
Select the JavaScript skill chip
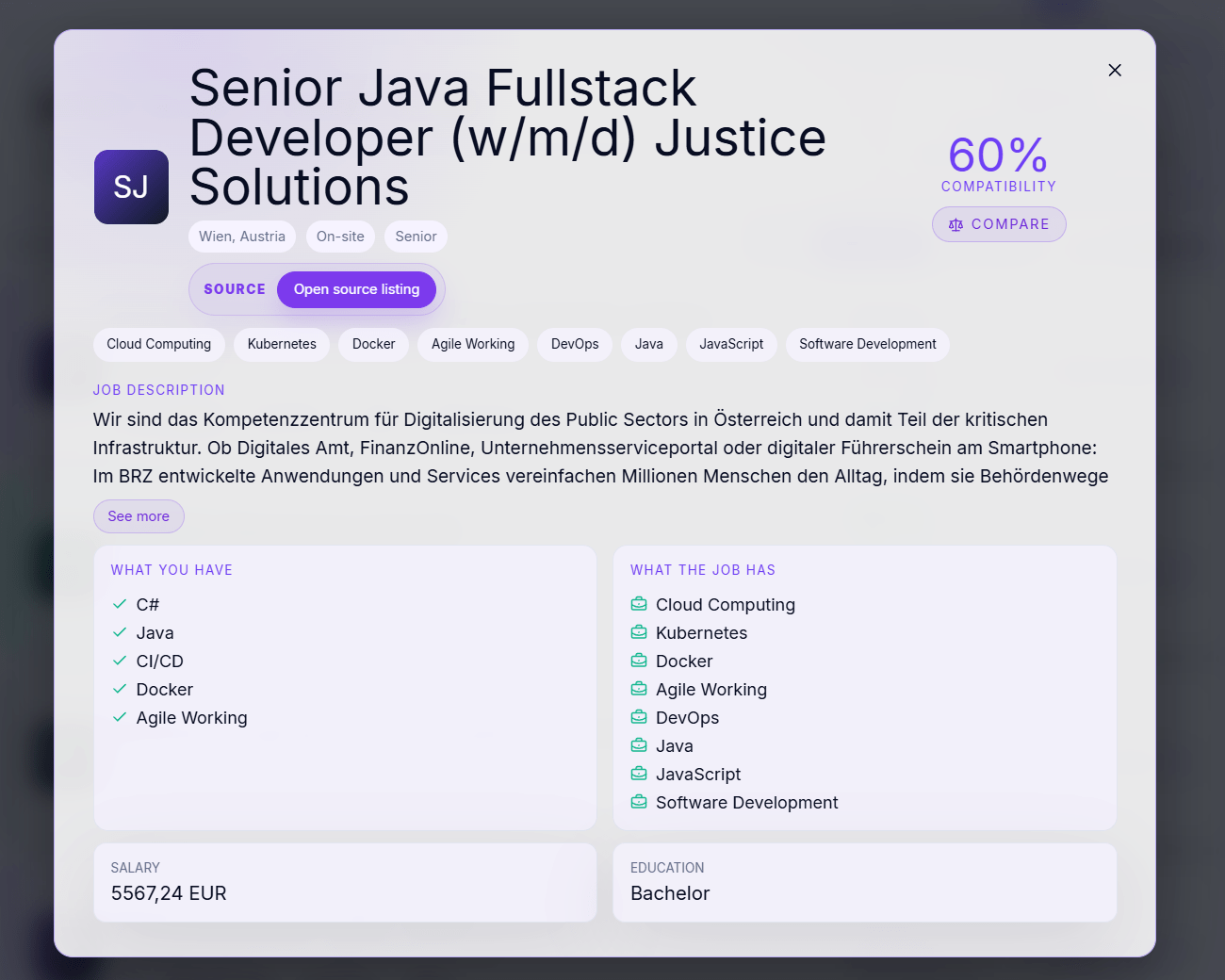point(731,344)
